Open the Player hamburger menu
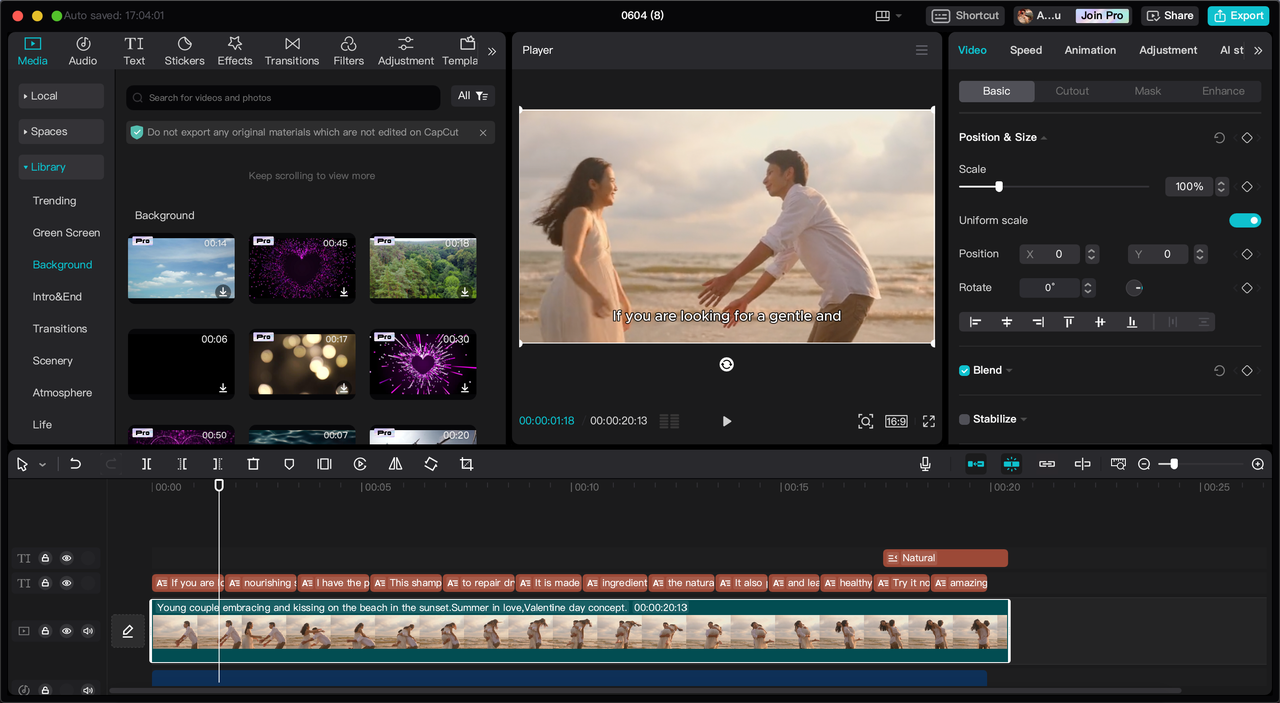 point(922,50)
